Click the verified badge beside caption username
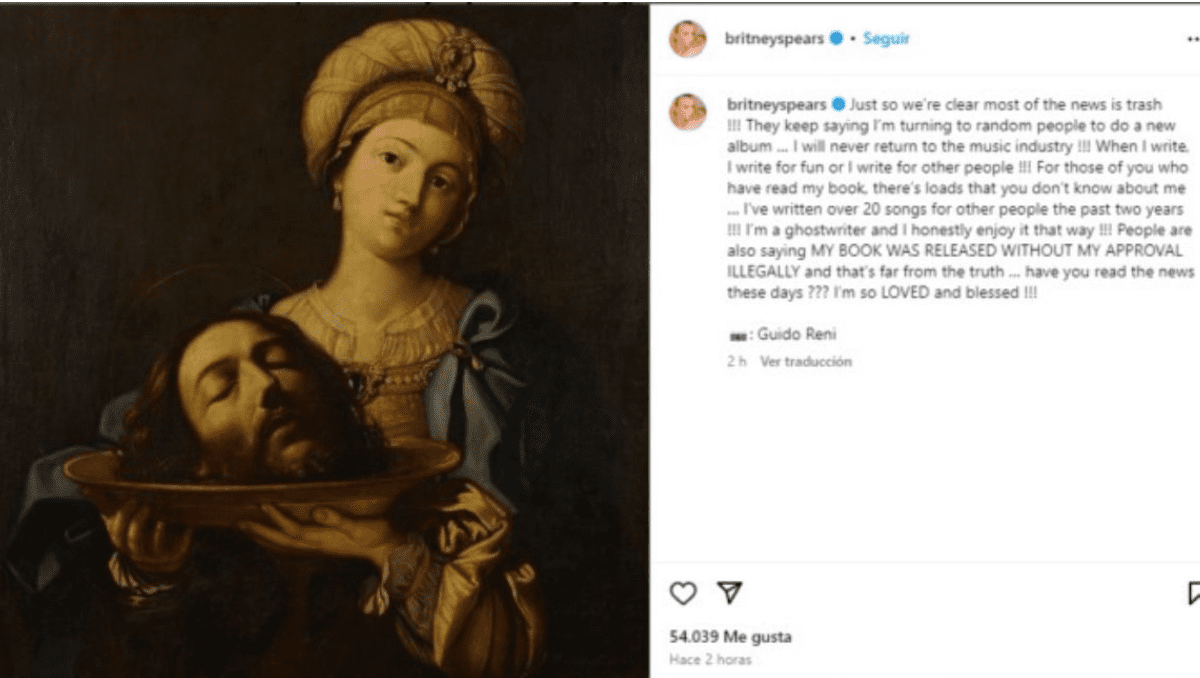This screenshot has height=678, width=1200. (x=838, y=104)
